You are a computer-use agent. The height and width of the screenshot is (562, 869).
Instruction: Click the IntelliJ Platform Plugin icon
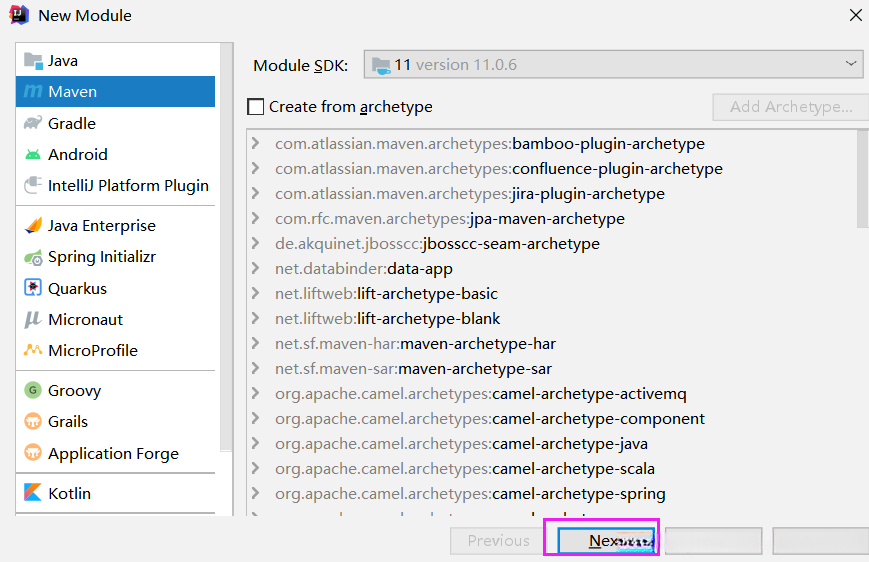click(33, 185)
